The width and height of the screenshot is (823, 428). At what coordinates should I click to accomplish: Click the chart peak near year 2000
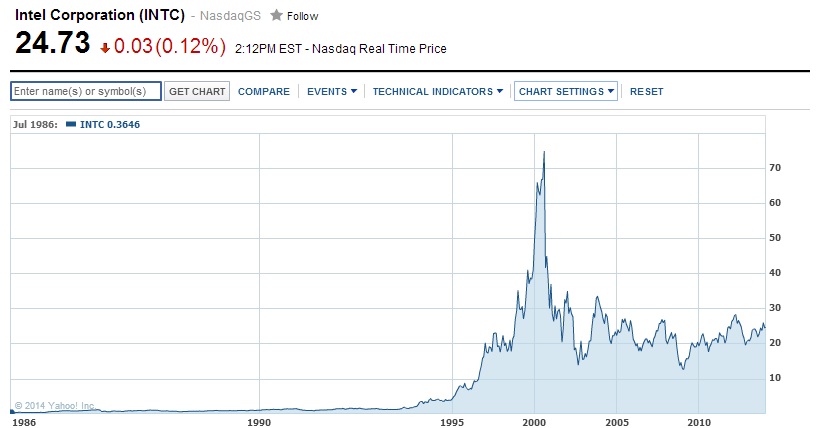pyautogui.click(x=544, y=152)
